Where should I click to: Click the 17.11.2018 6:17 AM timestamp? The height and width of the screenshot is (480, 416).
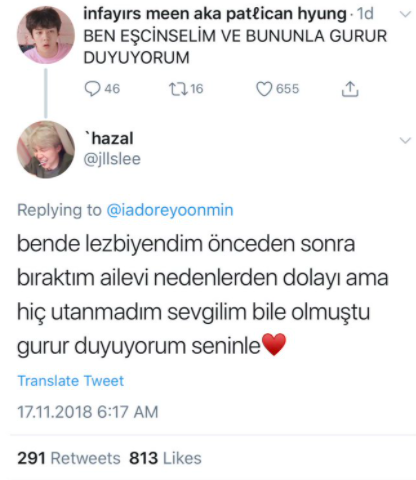pyautogui.click(x=88, y=412)
